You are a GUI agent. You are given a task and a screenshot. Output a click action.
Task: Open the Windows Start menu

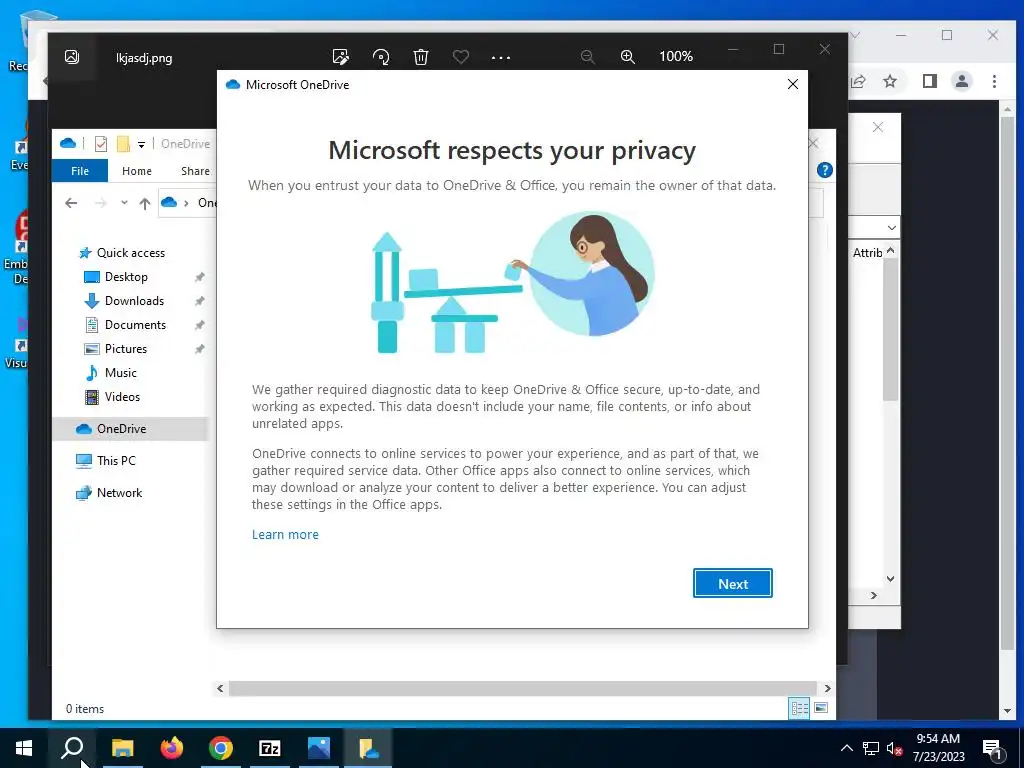[24, 748]
